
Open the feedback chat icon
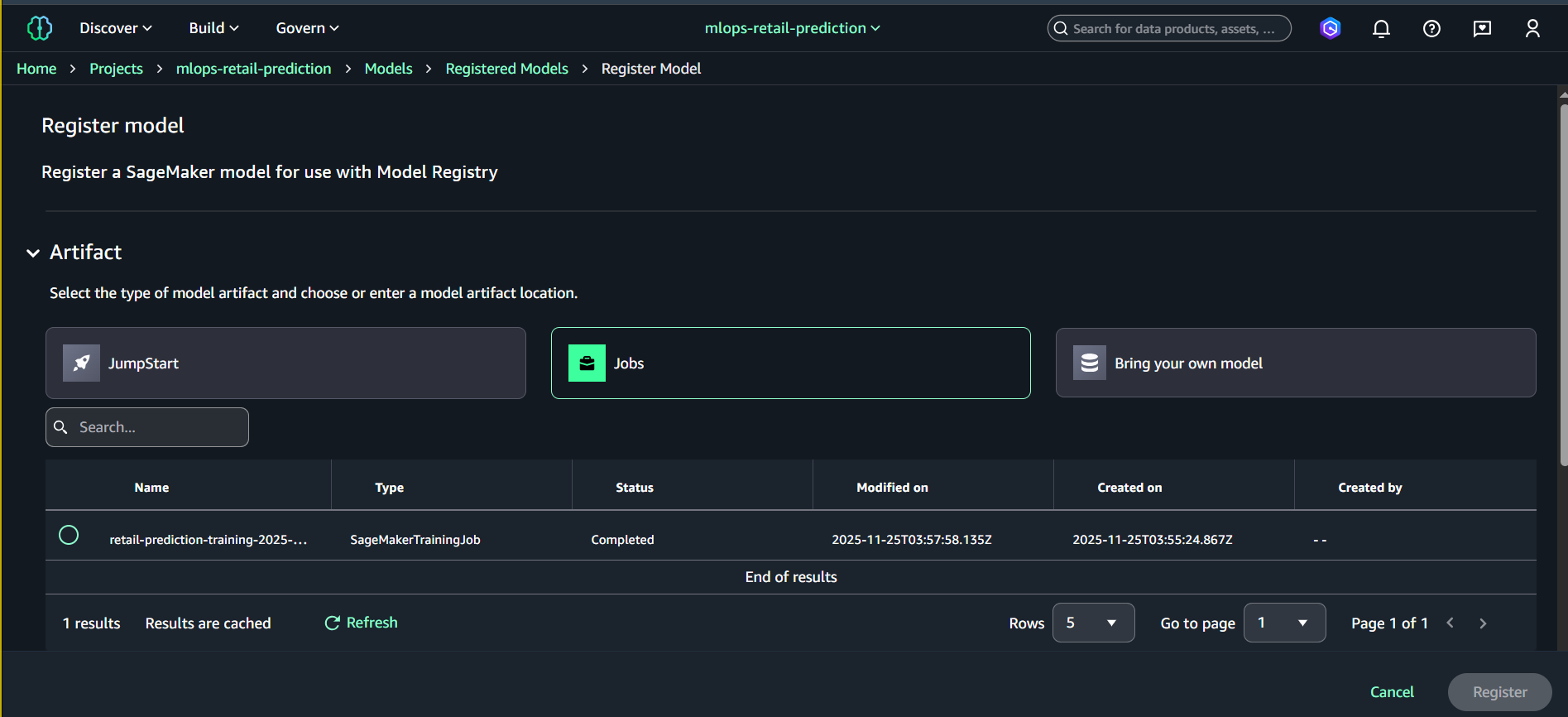1482,29
